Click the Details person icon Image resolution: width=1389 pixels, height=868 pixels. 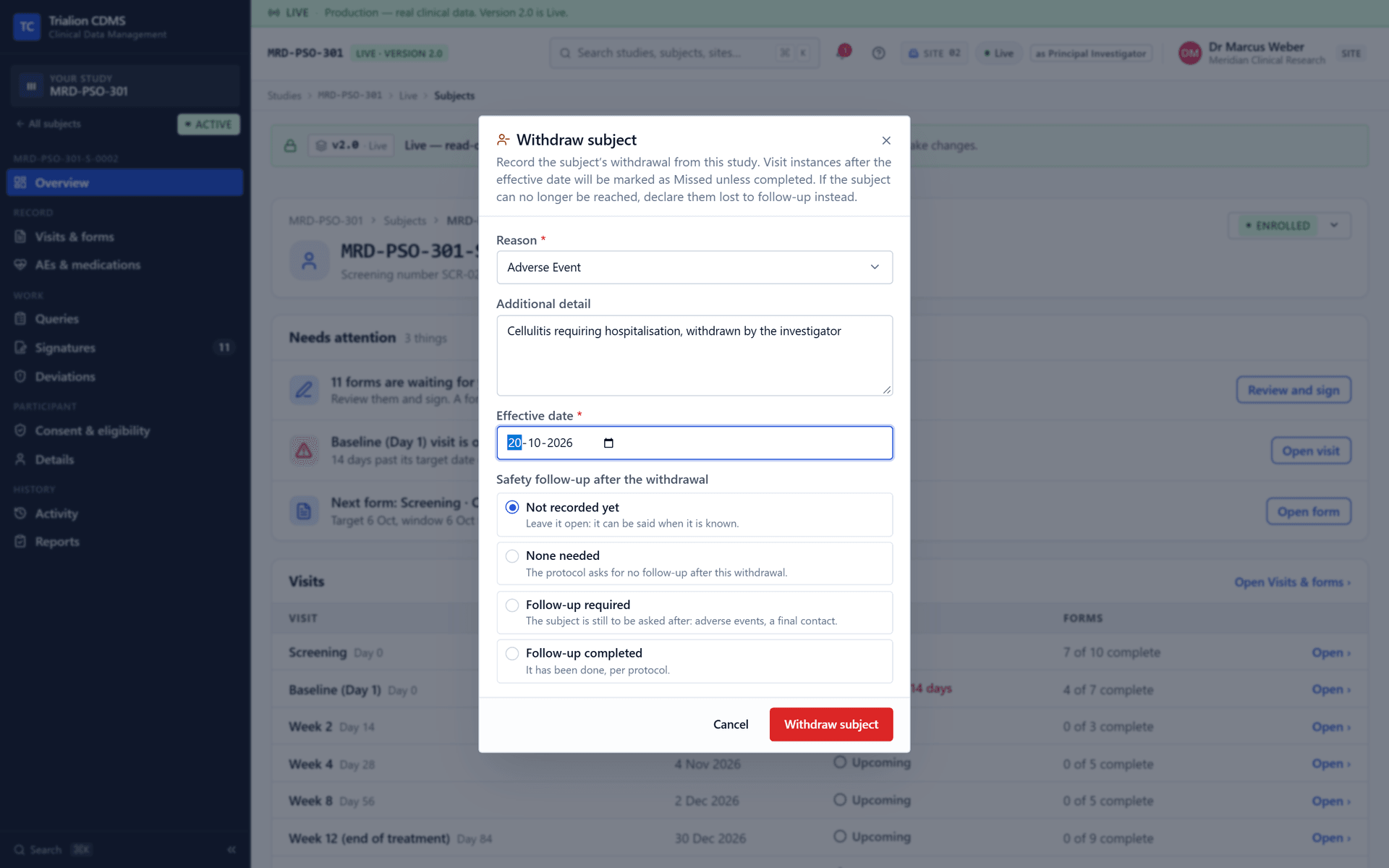click(20, 459)
